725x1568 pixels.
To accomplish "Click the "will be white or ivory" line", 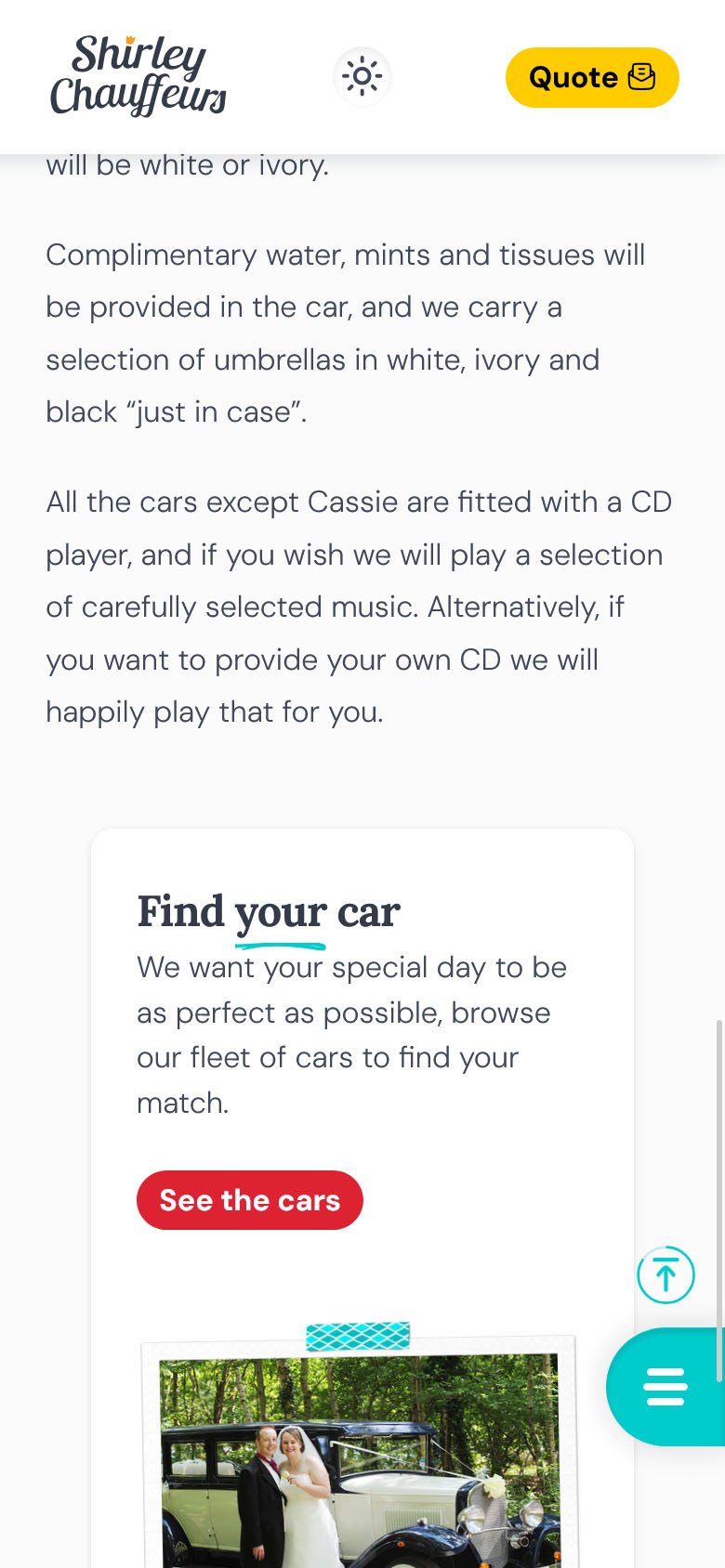I will (188, 165).
